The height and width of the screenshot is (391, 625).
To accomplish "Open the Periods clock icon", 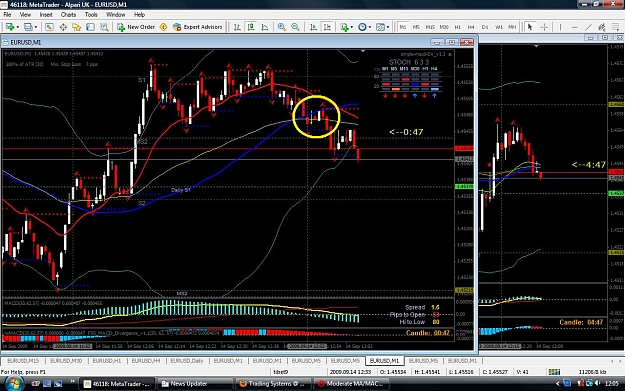I will [x=362, y=27].
